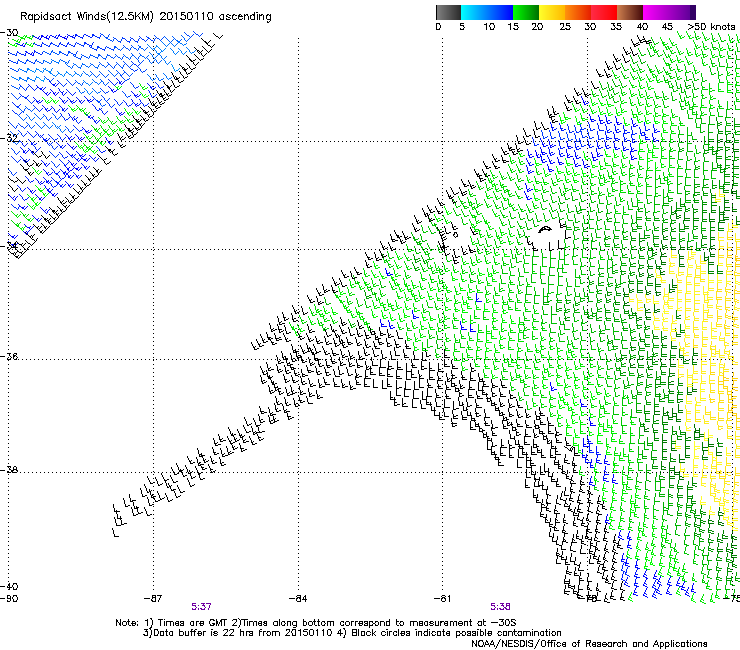
Task: Click the chart title 'Rapidscat Winds(12.5KM)'
Action: click(x=87, y=17)
